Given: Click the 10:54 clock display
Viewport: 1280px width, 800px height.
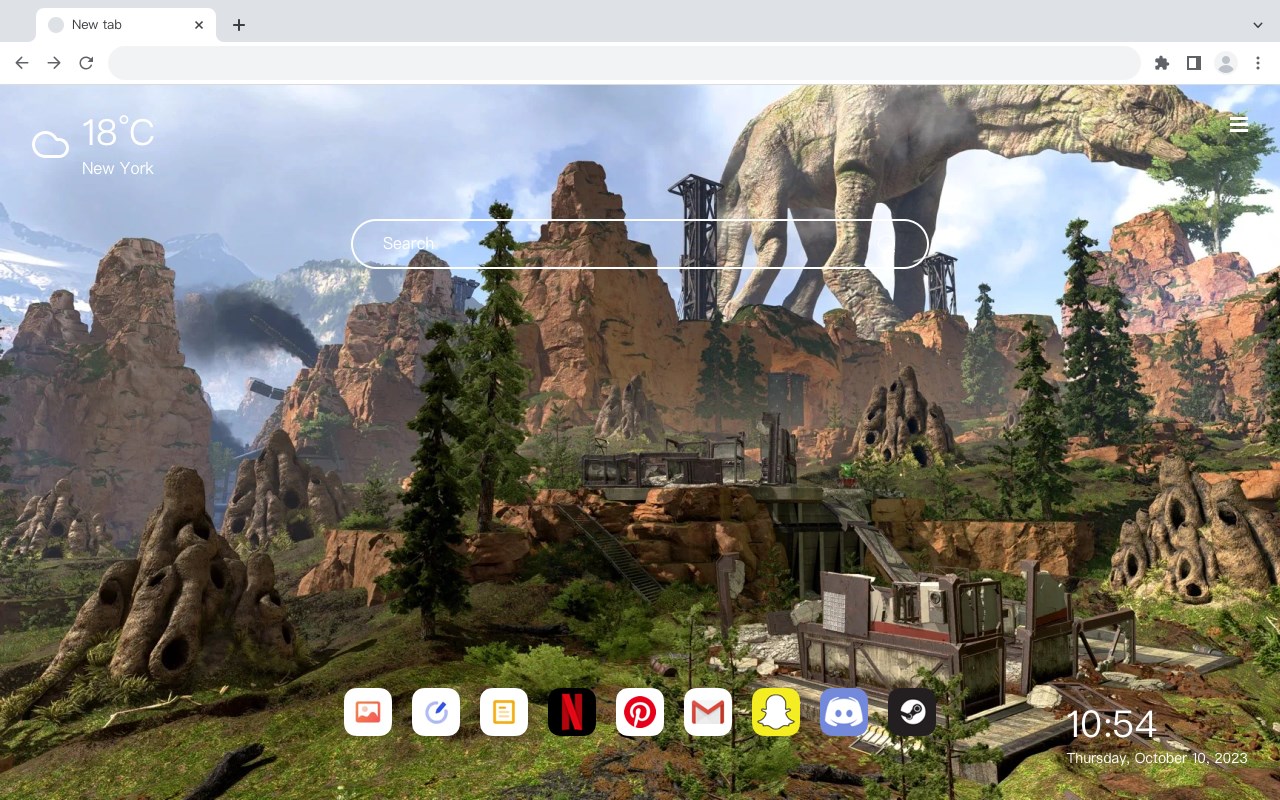Looking at the screenshot, I should (x=1111, y=725).
